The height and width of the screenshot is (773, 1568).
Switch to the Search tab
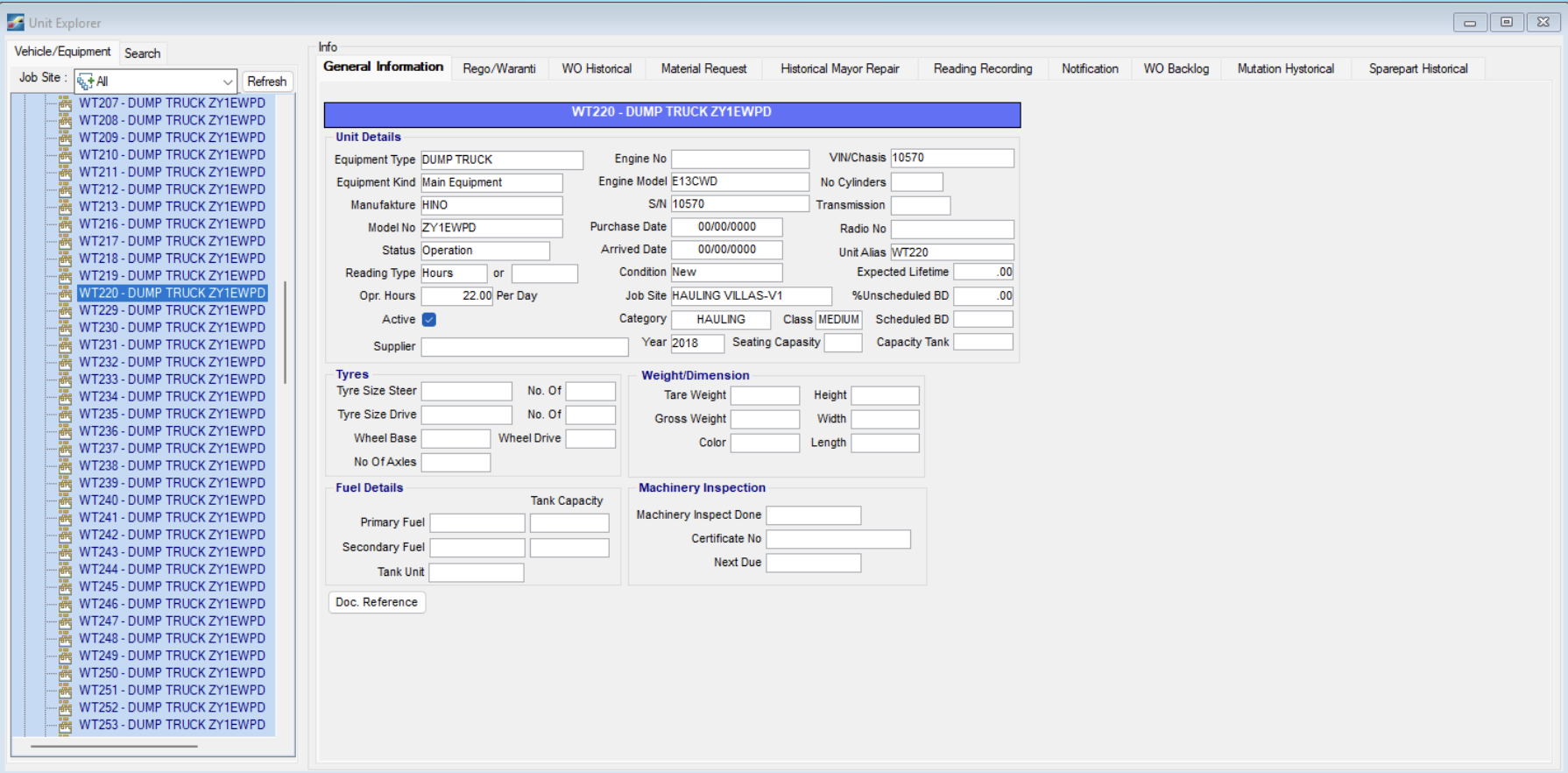coord(142,53)
